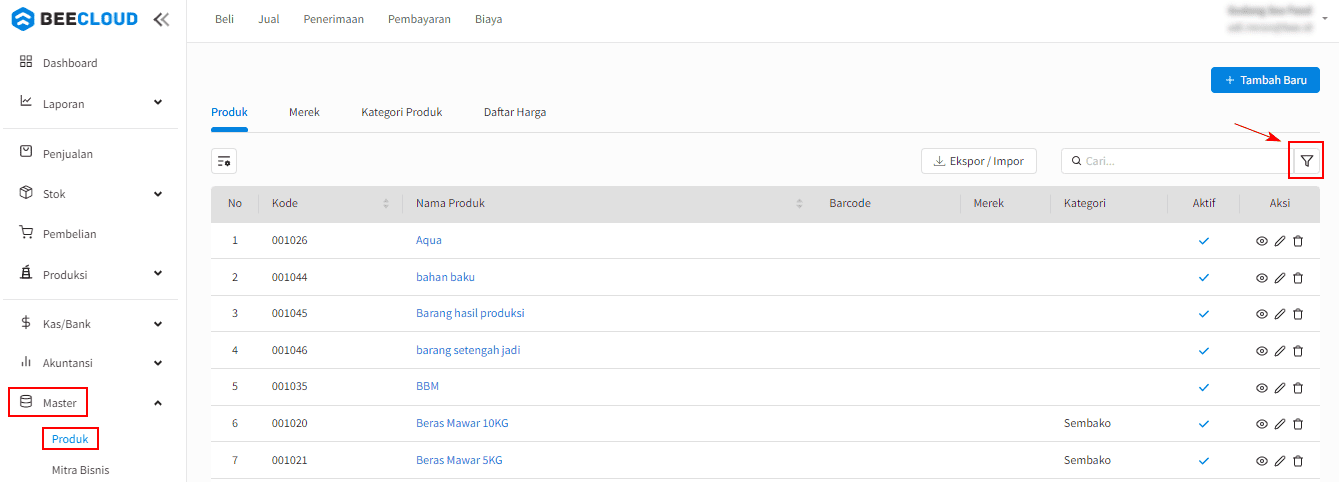
Task: Edit Barang hasil produksi pencil icon
Action: 1280,314
